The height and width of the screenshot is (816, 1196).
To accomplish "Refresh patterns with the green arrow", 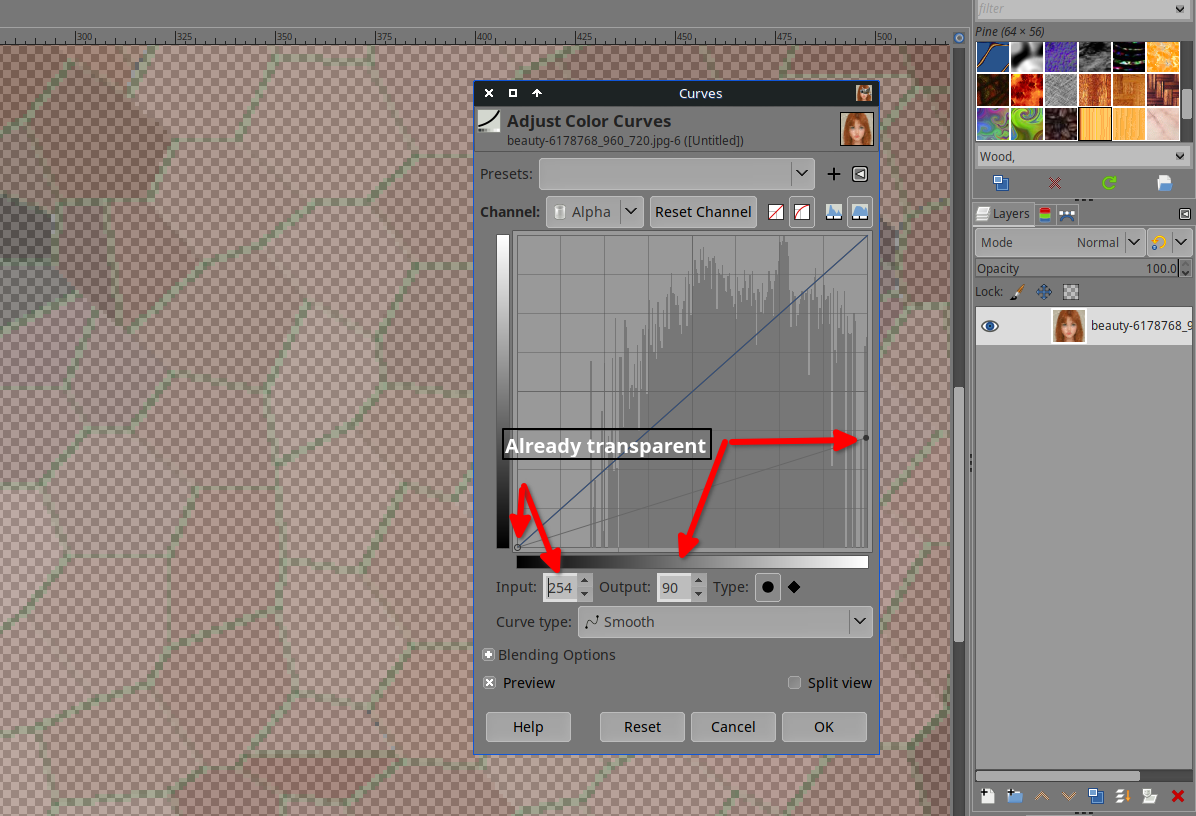I will pos(1109,183).
